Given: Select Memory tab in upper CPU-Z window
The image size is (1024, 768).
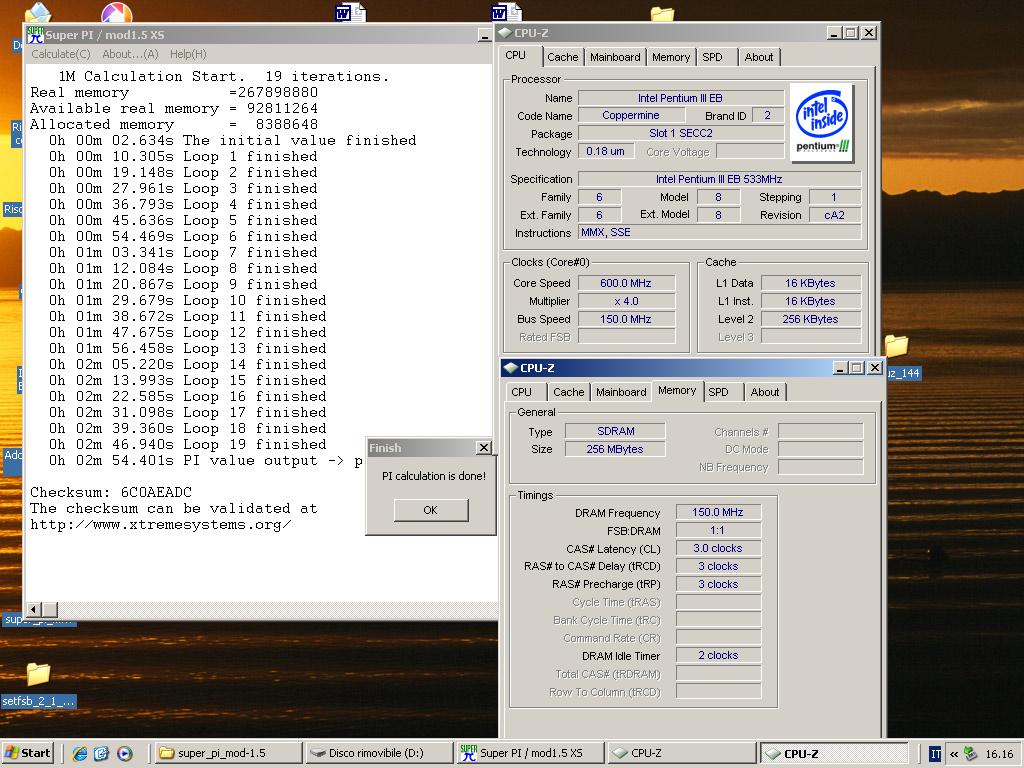Looking at the screenshot, I should click(671, 57).
